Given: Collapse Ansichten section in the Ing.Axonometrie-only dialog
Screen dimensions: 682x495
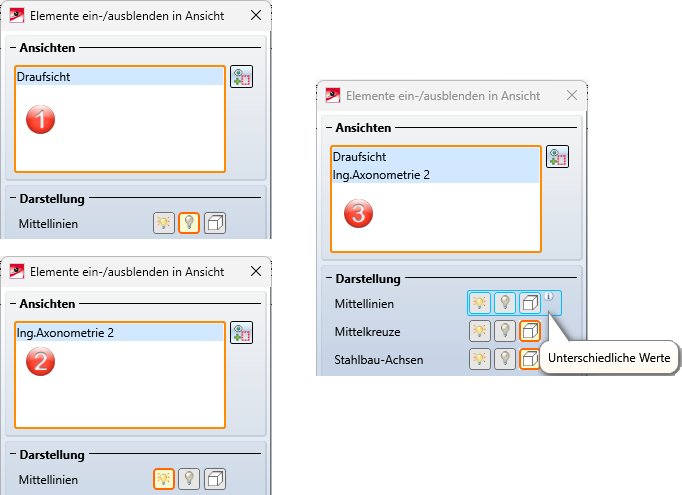Looking at the screenshot, I should pyautogui.click(x=13, y=303).
